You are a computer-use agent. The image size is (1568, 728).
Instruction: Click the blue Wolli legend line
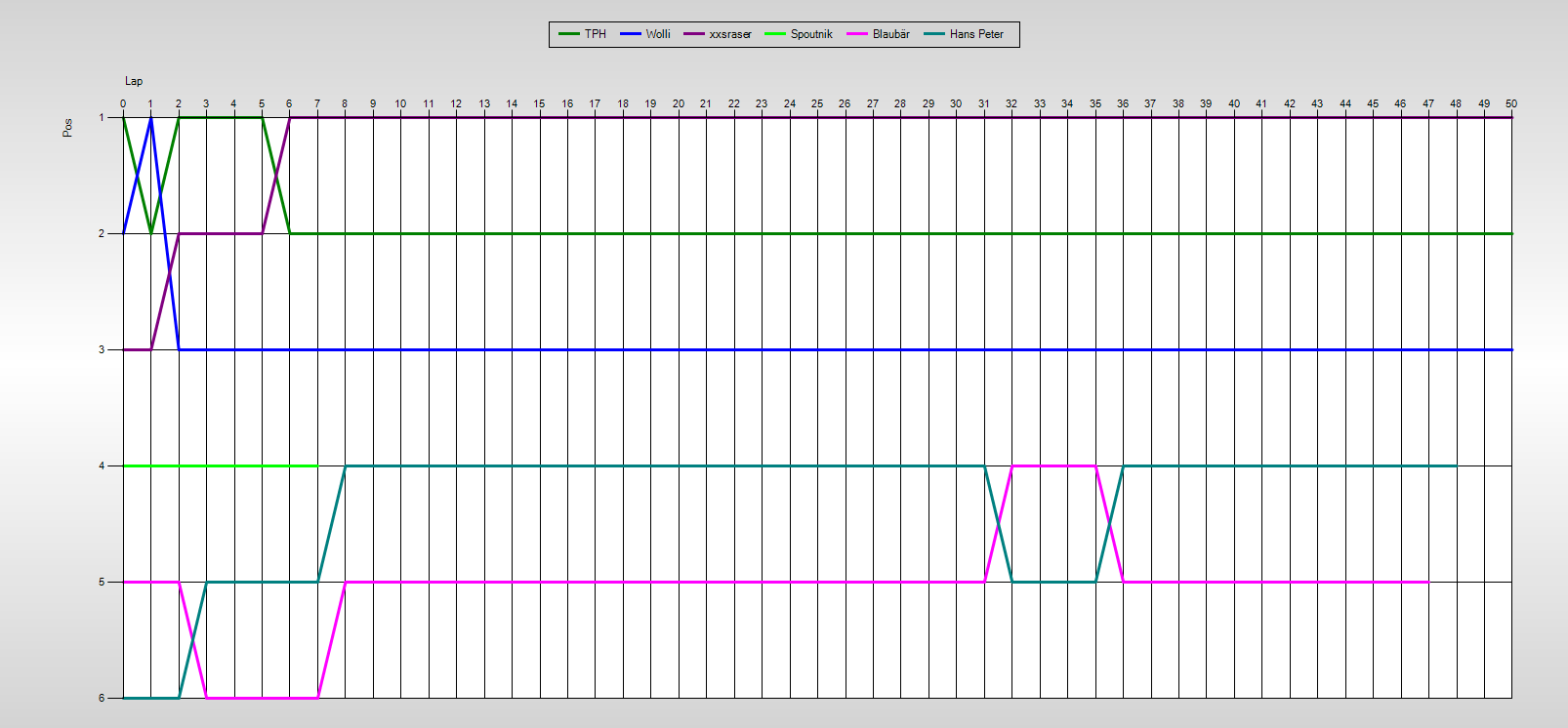click(x=630, y=34)
